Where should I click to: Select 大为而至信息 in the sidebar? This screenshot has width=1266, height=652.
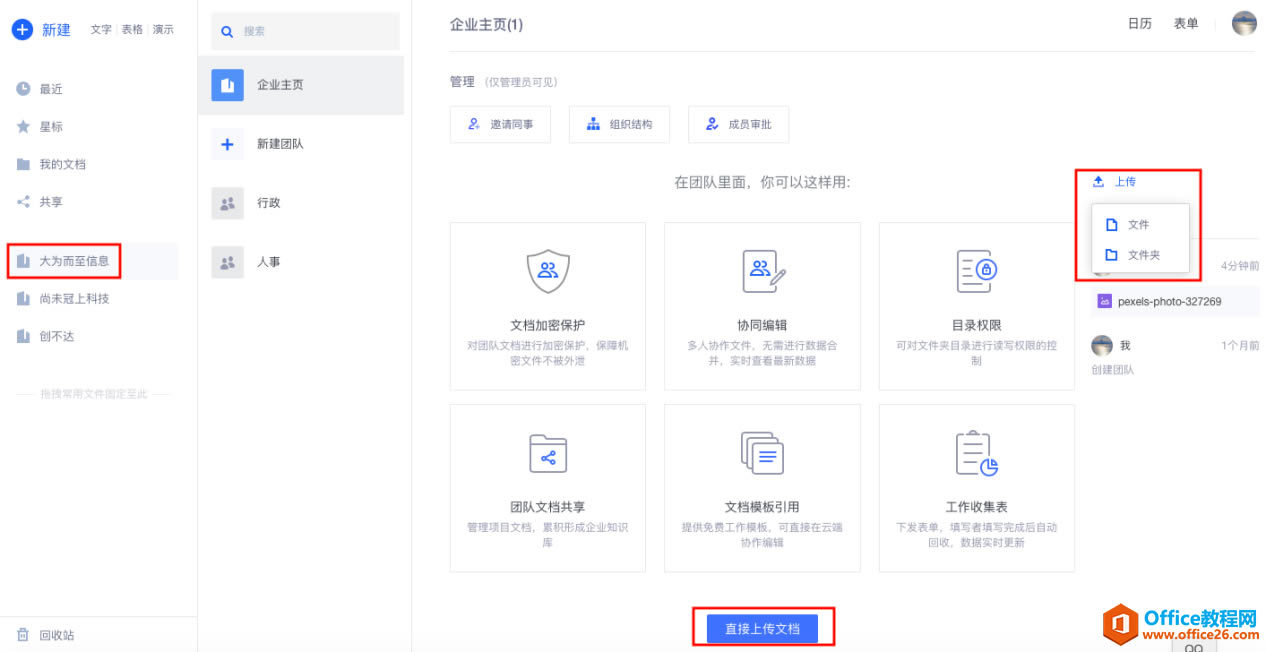point(74,261)
